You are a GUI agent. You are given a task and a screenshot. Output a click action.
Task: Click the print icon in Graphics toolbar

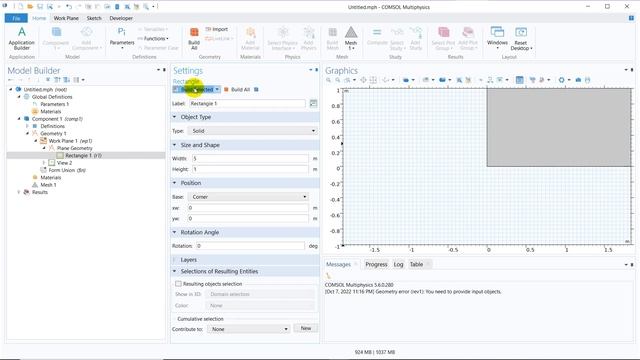click(588, 80)
